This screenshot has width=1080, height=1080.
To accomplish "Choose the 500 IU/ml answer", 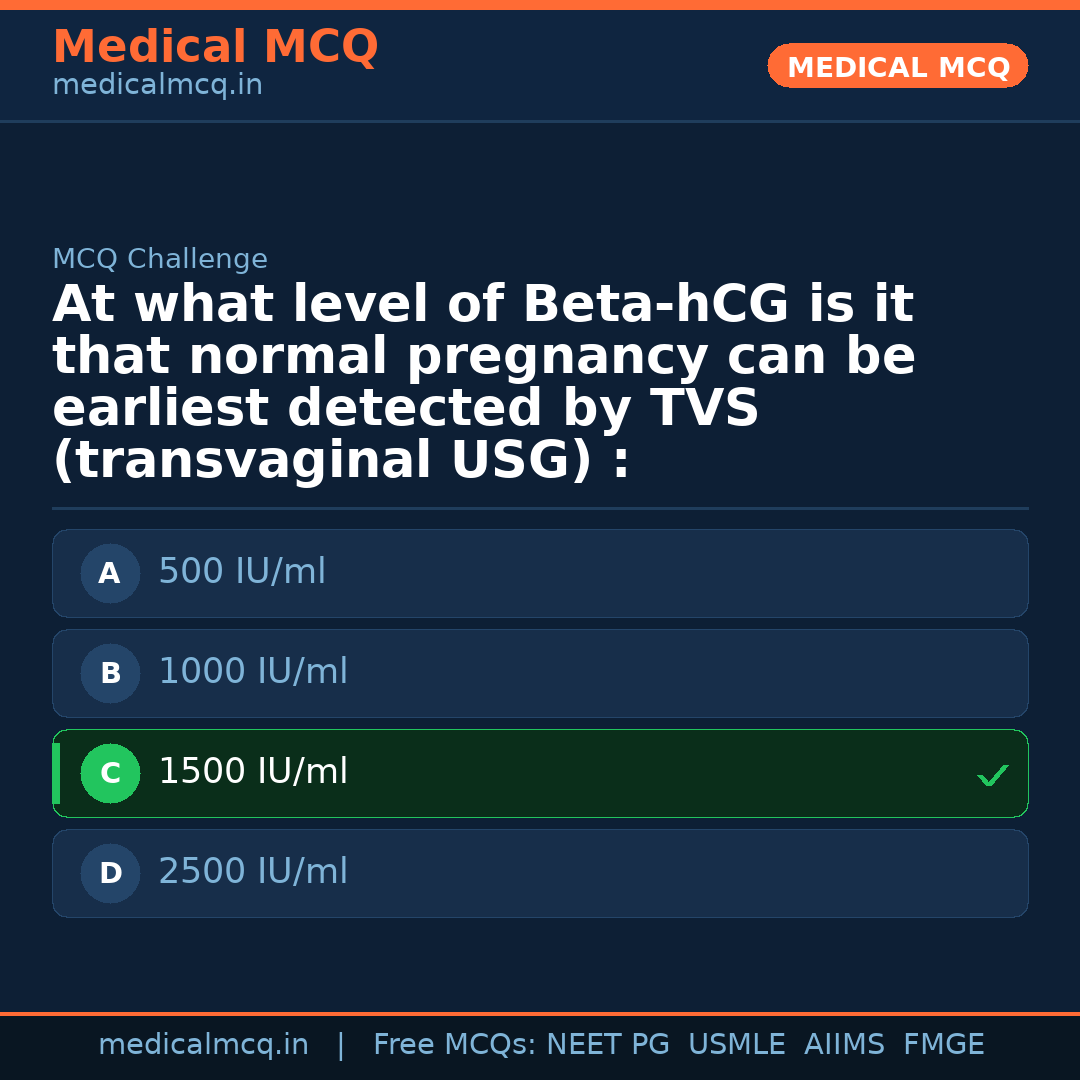I will (242, 573).
